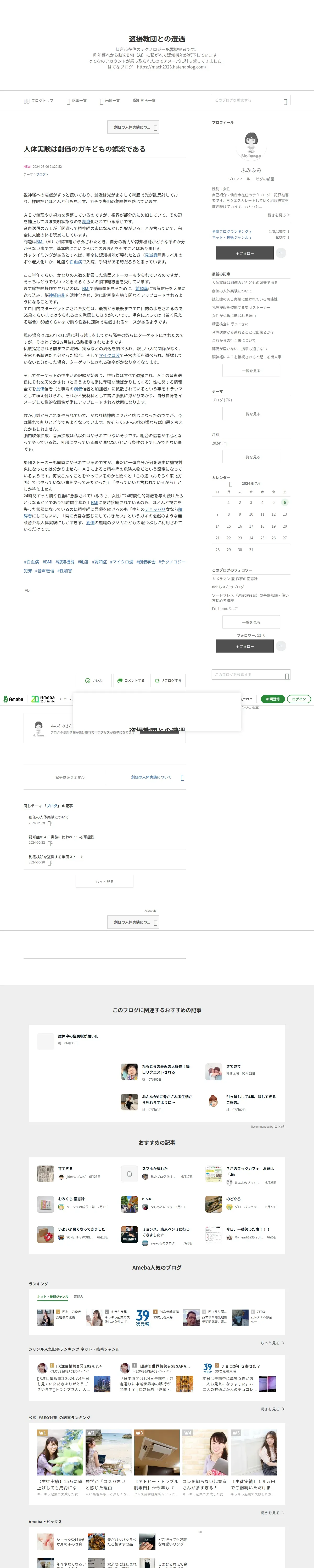Go to previous month in calendar

pos(231,484)
